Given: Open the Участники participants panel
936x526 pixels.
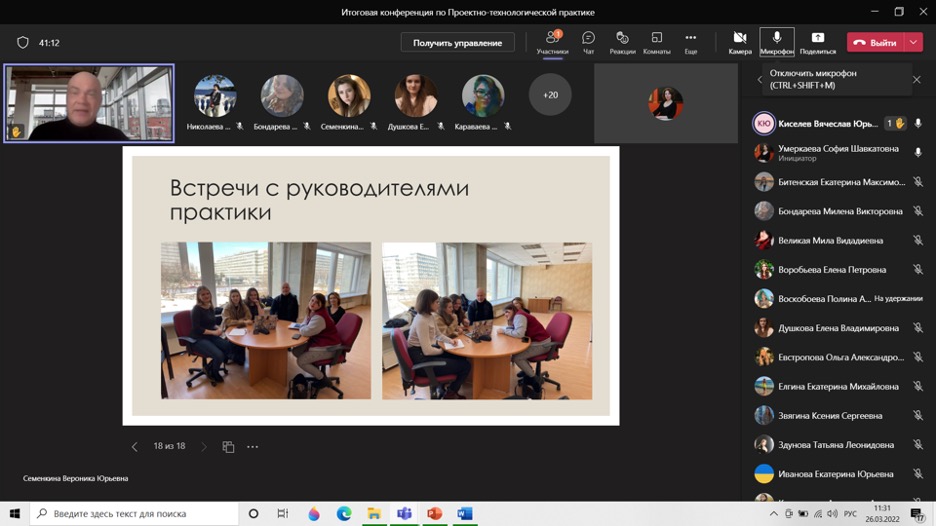Looking at the screenshot, I should pyautogui.click(x=552, y=42).
